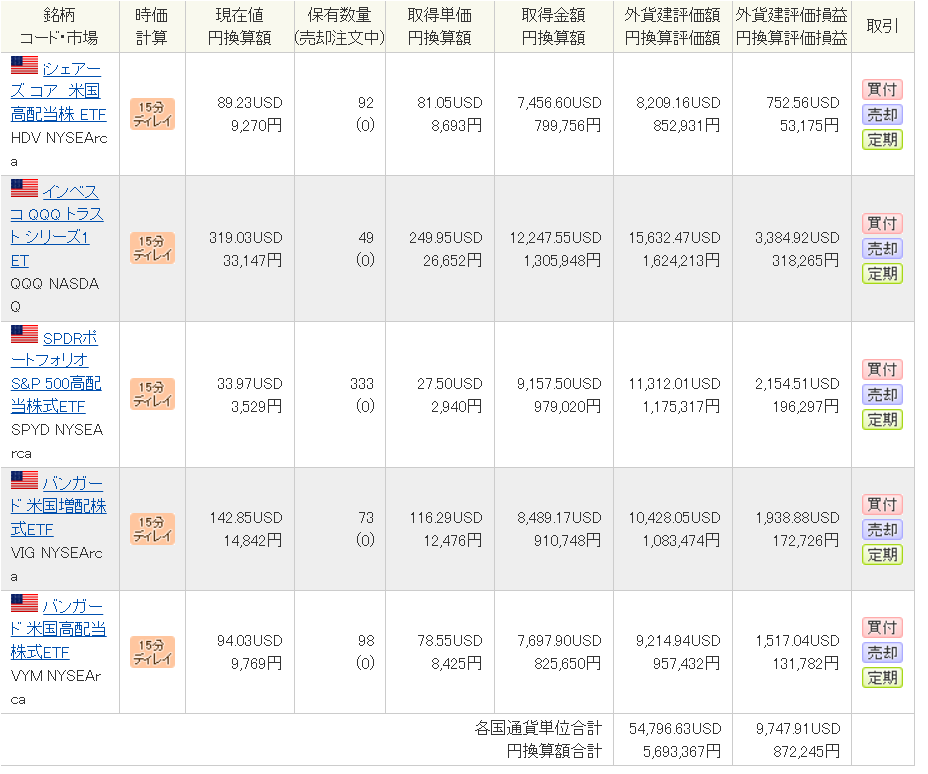Click the 外貨建評価額 column header
928x774 pixels.
[x=673, y=27]
